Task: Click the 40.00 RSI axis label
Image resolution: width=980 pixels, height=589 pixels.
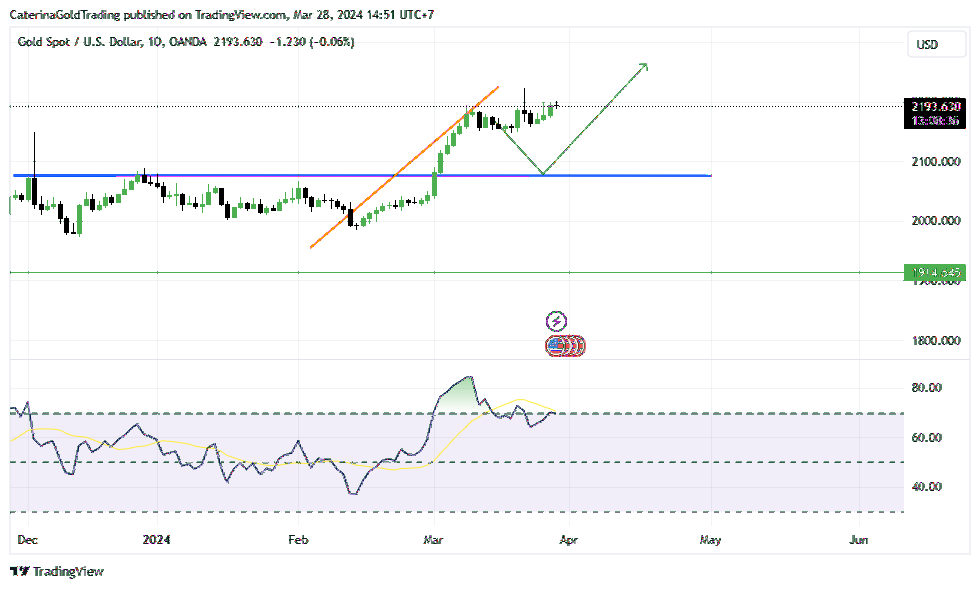Action: click(x=926, y=486)
